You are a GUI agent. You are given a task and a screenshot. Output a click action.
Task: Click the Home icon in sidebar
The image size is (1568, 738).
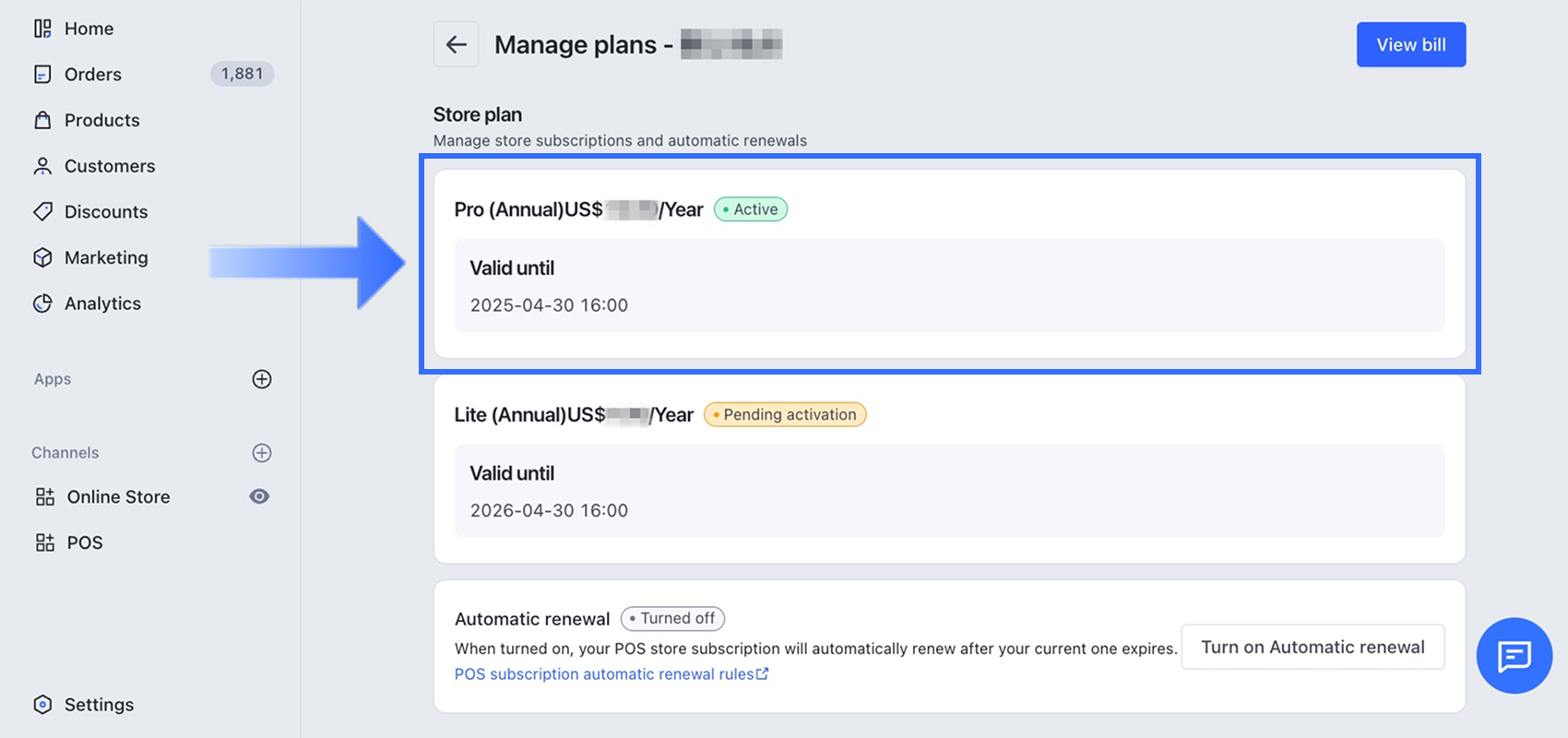pos(42,29)
